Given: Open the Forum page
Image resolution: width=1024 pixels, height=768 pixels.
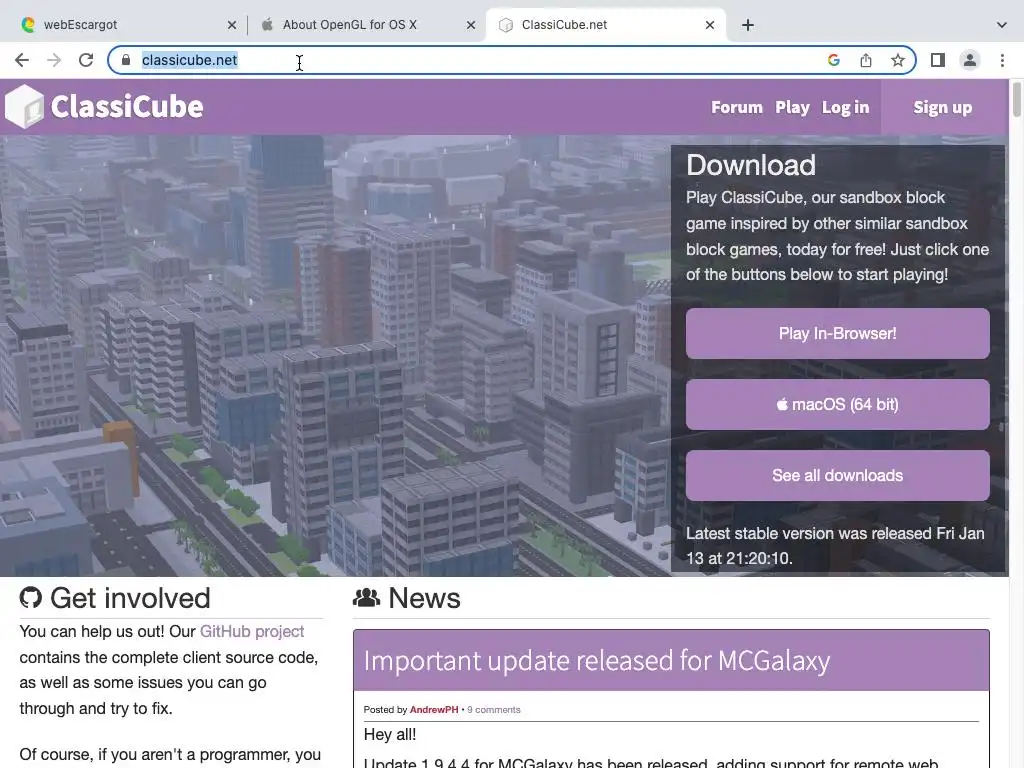Looking at the screenshot, I should pos(737,107).
